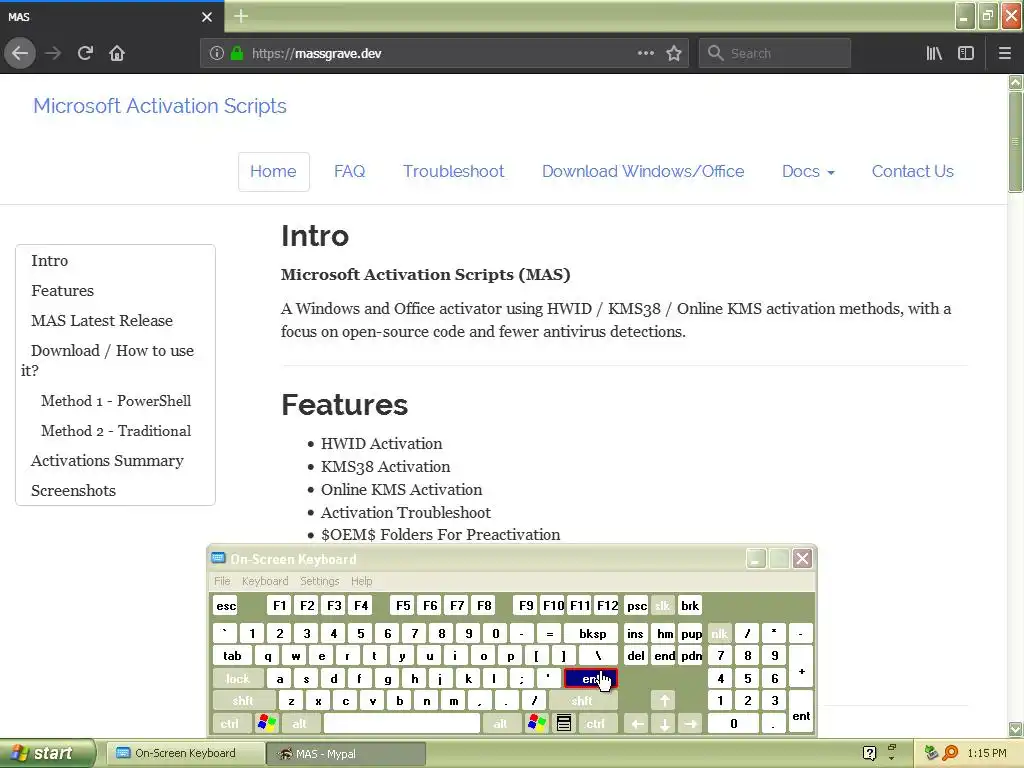Image resolution: width=1024 pixels, height=768 pixels.
Task: Toggle the right shft key on keyboard
Action: point(582,701)
